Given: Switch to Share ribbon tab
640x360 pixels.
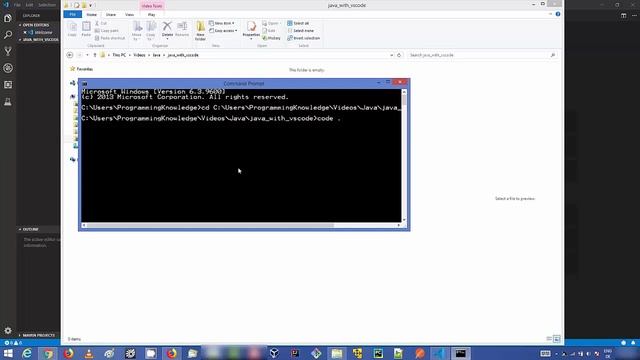Looking at the screenshot, I should 111,15.
